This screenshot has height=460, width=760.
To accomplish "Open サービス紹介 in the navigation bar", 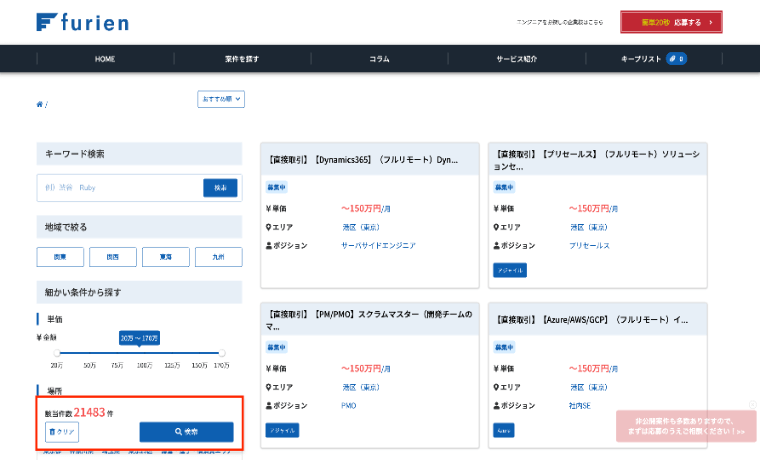I will point(517,59).
